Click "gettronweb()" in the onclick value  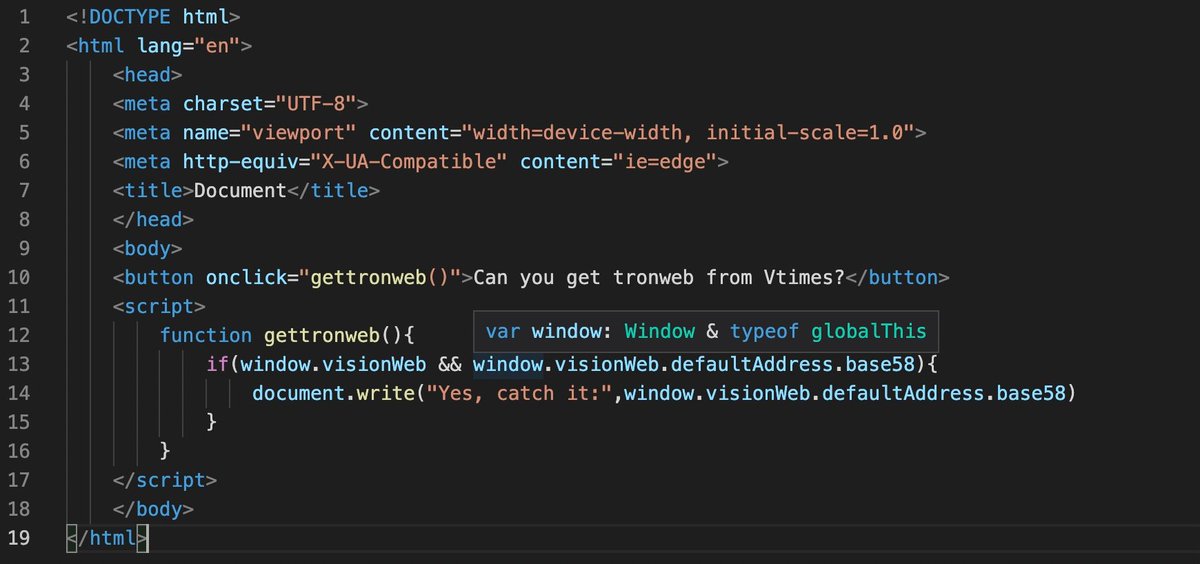pyautogui.click(x=380, y=277)
